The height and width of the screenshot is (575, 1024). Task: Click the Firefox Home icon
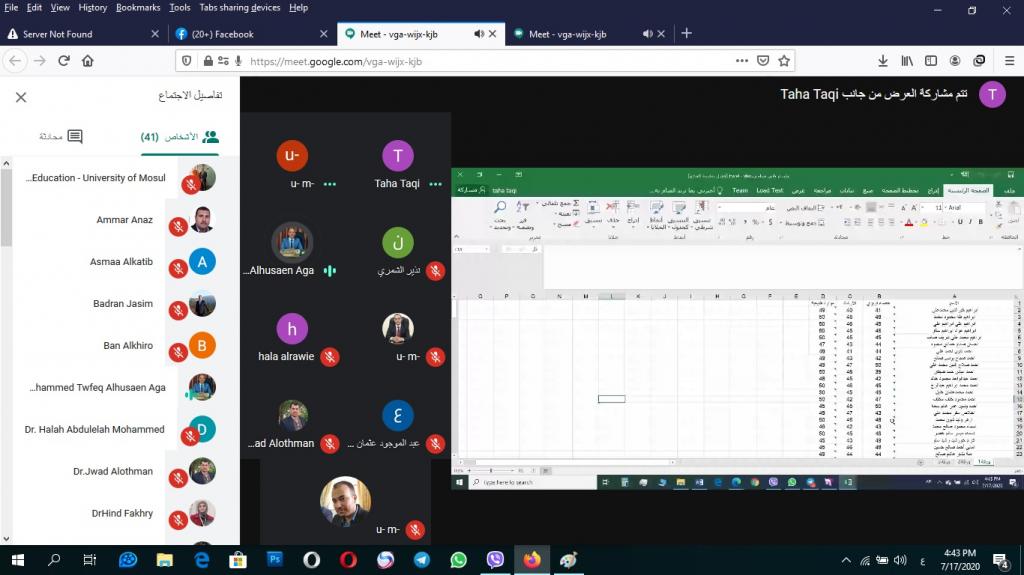pyautogui.click(x=88, y=61)
